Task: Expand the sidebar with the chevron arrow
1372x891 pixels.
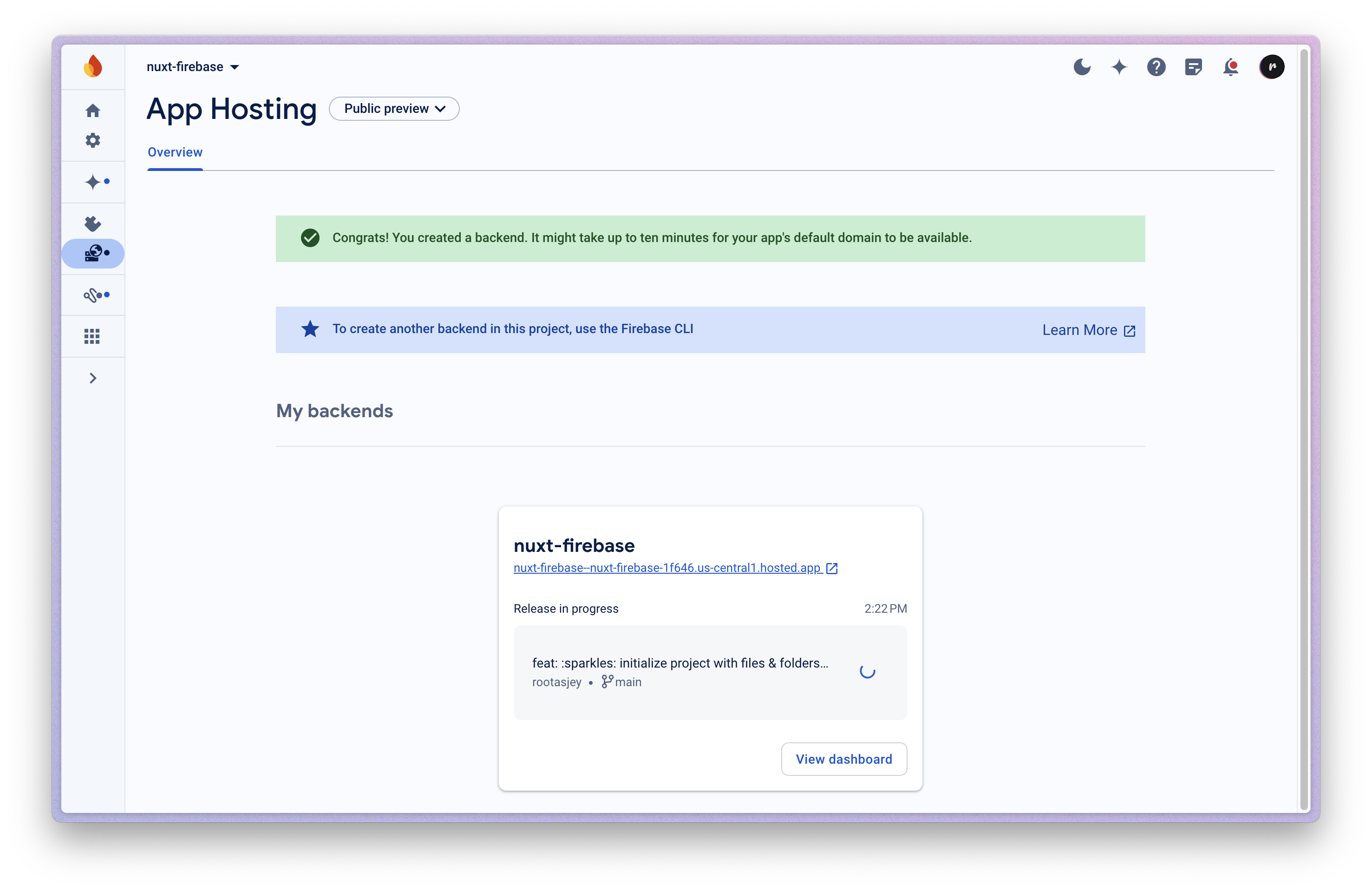Action: click(92, 378)
